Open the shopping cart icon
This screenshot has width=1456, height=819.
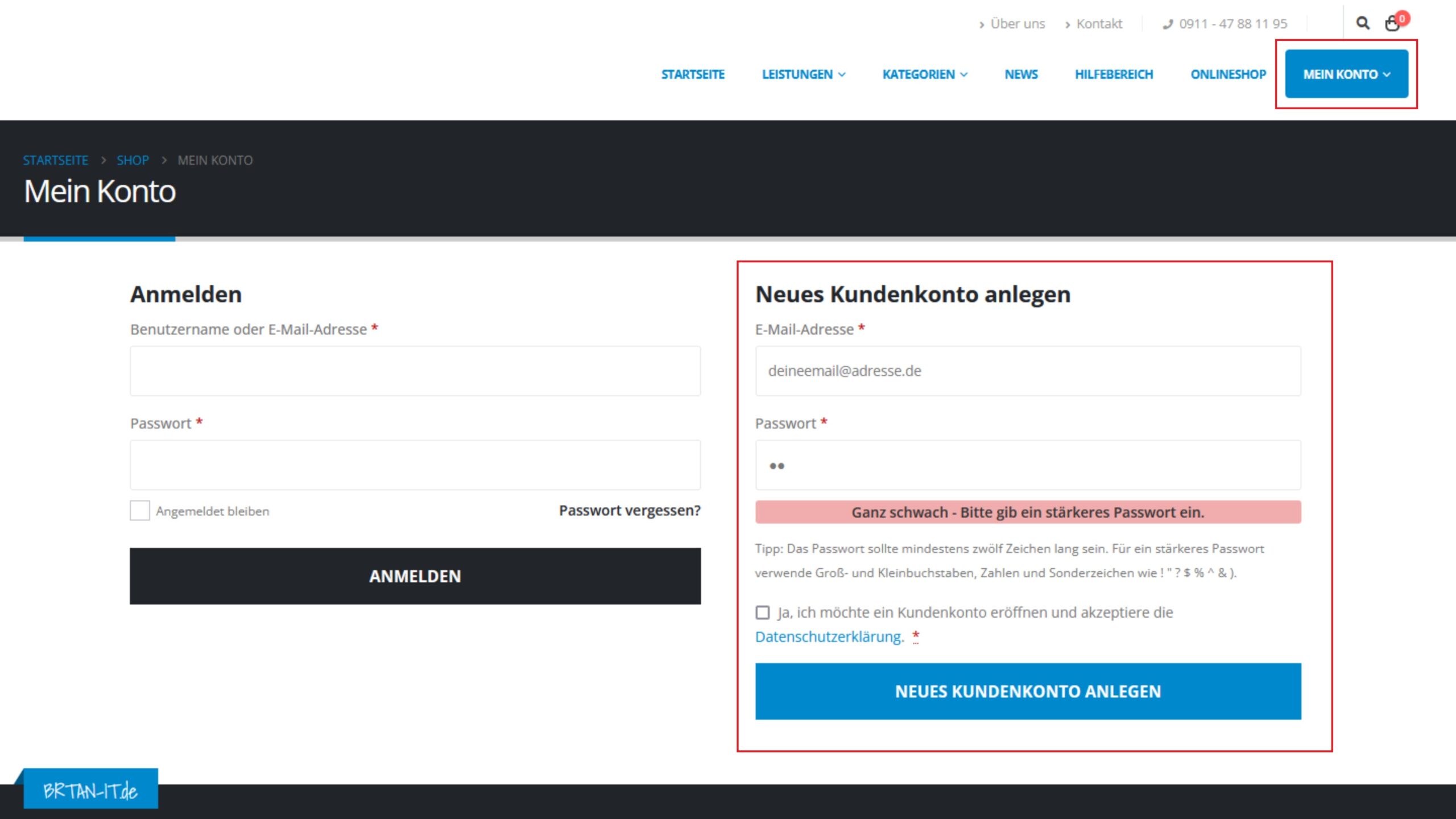(1392, 24)
